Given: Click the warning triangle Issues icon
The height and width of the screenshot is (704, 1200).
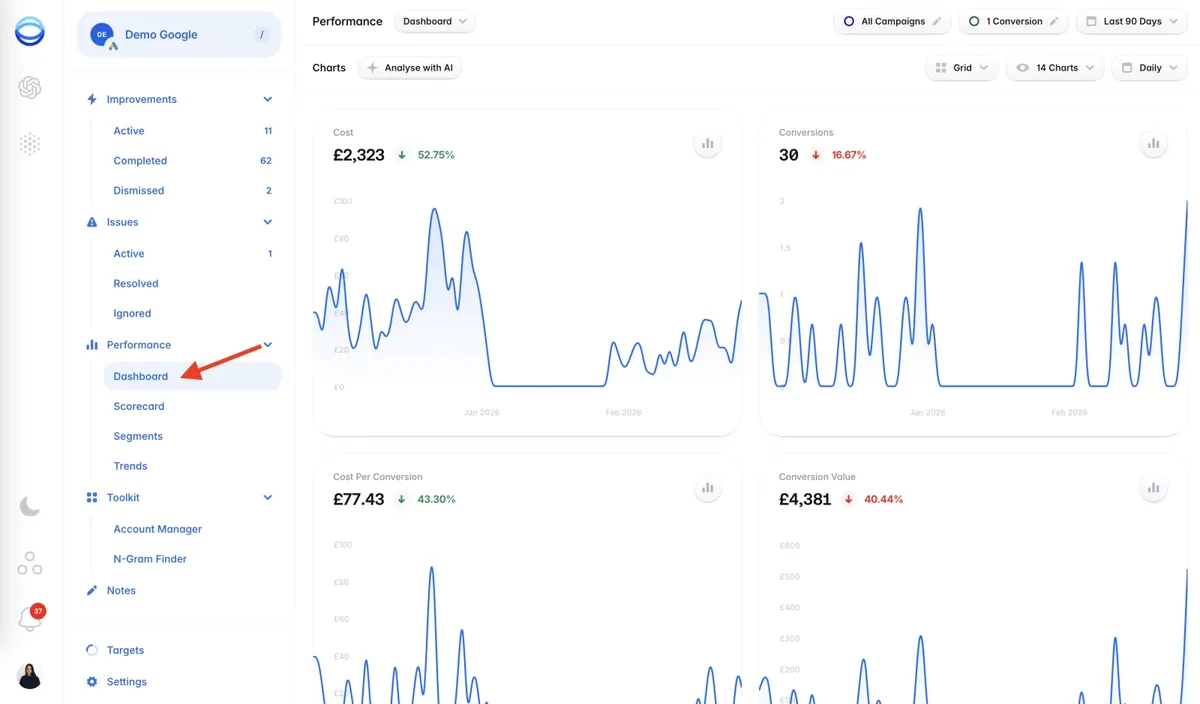Looking at the screenshot, I should click(x=92, y=222).
